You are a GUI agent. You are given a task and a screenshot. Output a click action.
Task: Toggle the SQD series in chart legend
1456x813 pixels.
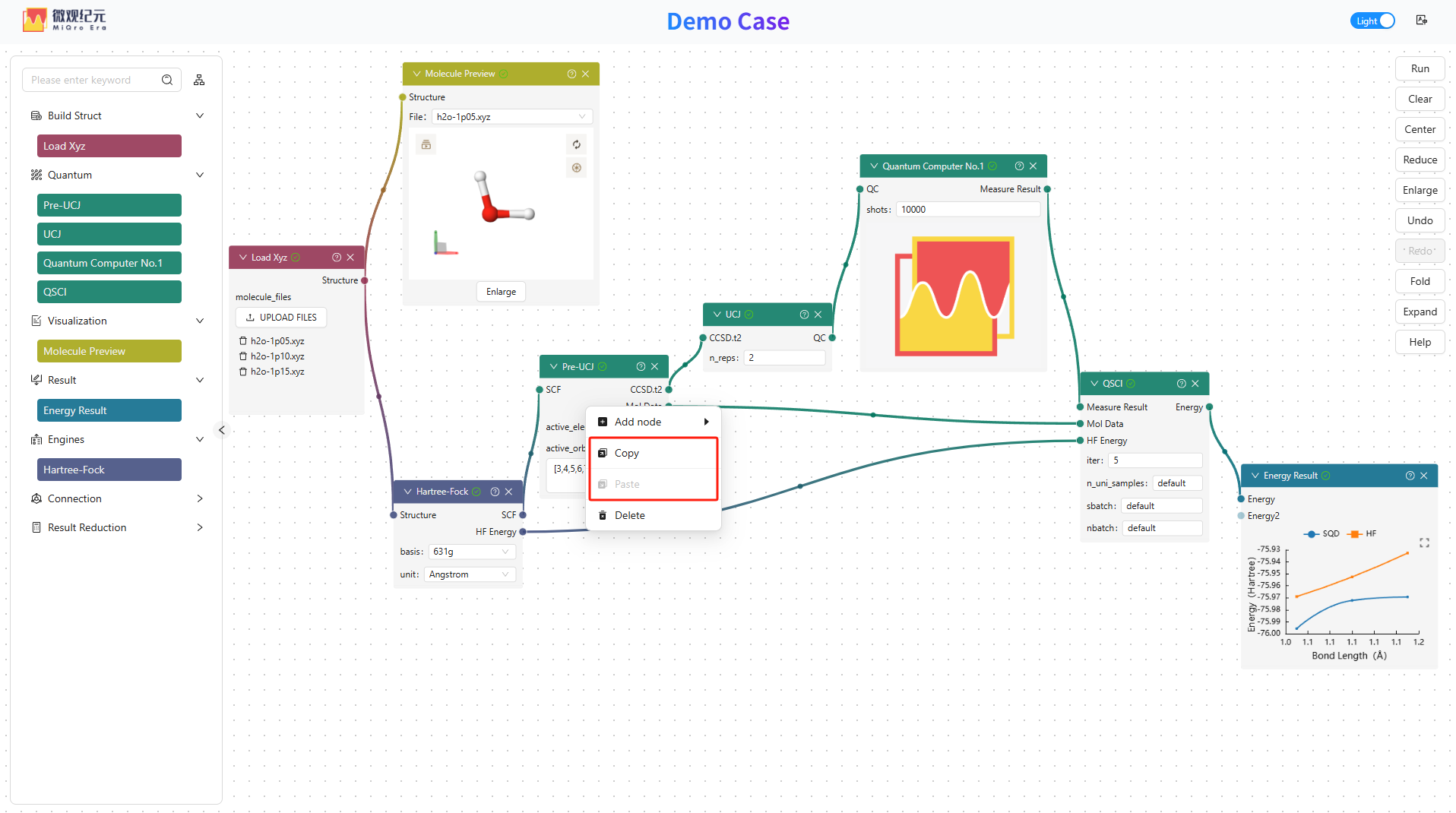pyautogui.click(x=1321, y=533)
